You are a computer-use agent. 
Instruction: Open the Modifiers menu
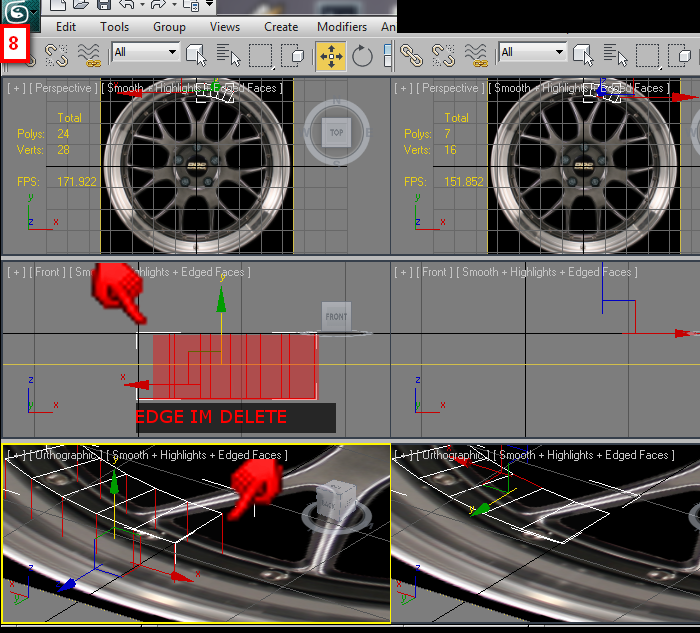[341, 27]
